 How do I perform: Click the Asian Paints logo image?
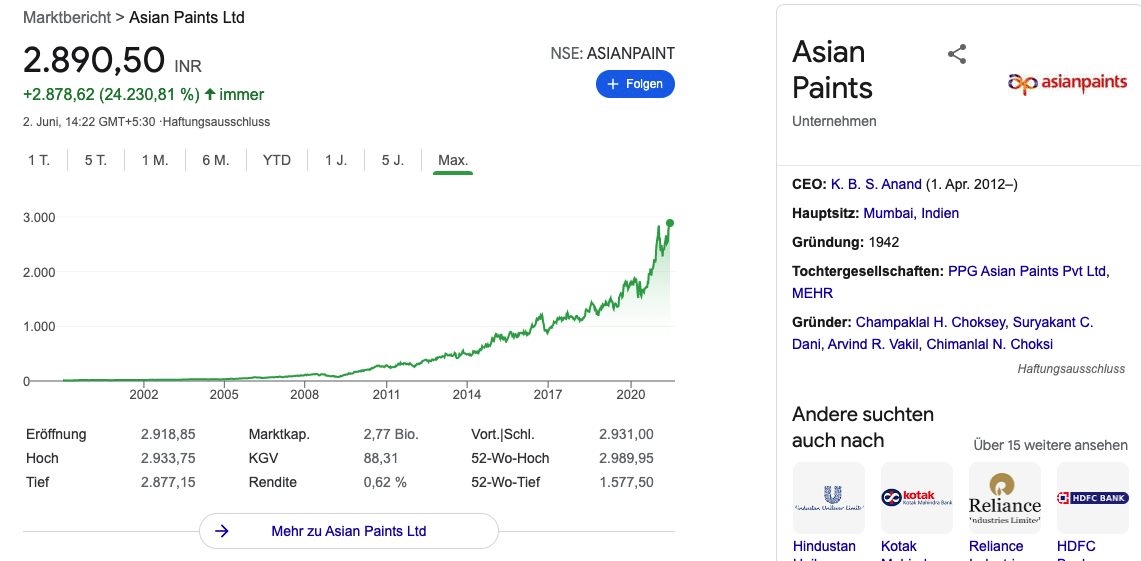tap(1067, 84)
